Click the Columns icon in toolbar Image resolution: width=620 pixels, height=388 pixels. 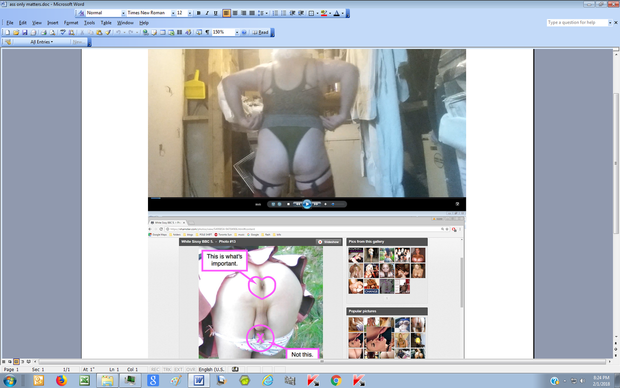pyautogui.click(x=180, y=32)
